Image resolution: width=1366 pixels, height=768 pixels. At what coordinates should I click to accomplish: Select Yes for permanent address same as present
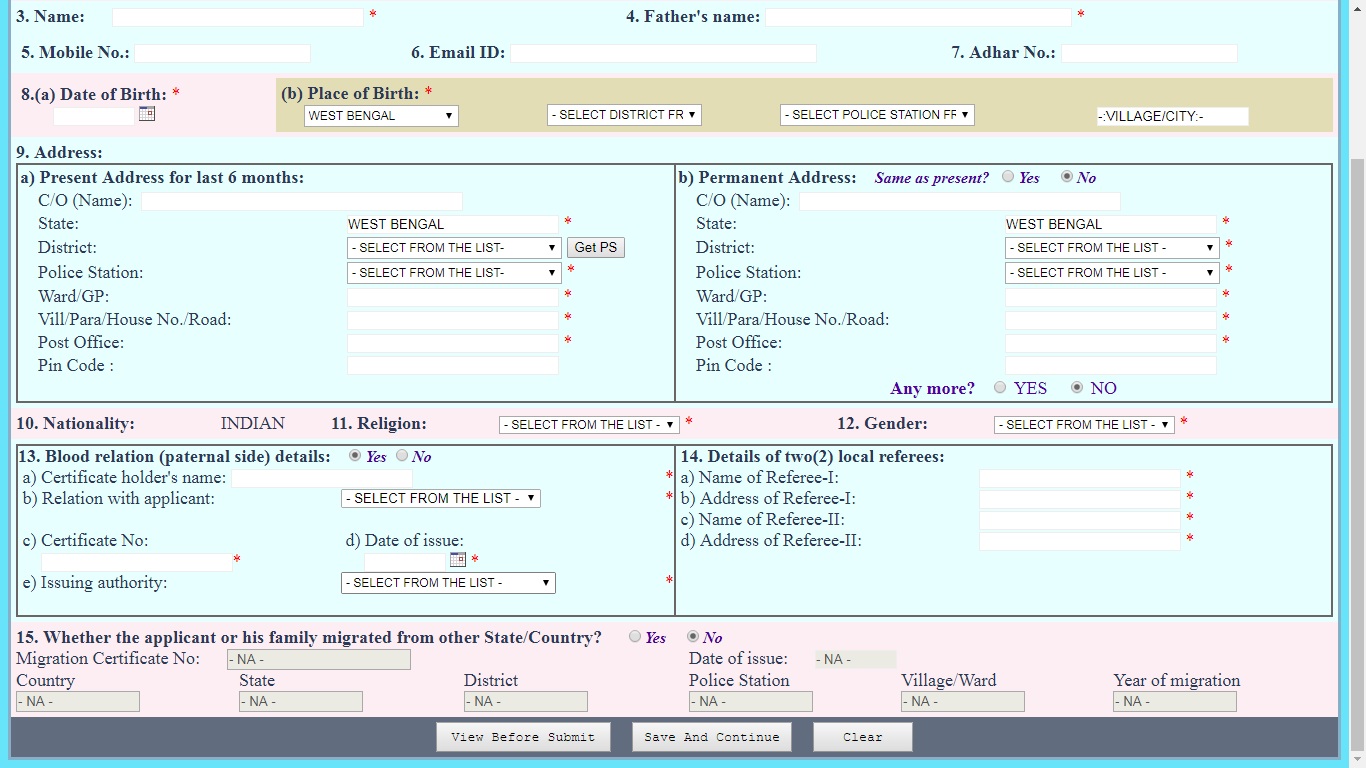[x=1008, y=177]
